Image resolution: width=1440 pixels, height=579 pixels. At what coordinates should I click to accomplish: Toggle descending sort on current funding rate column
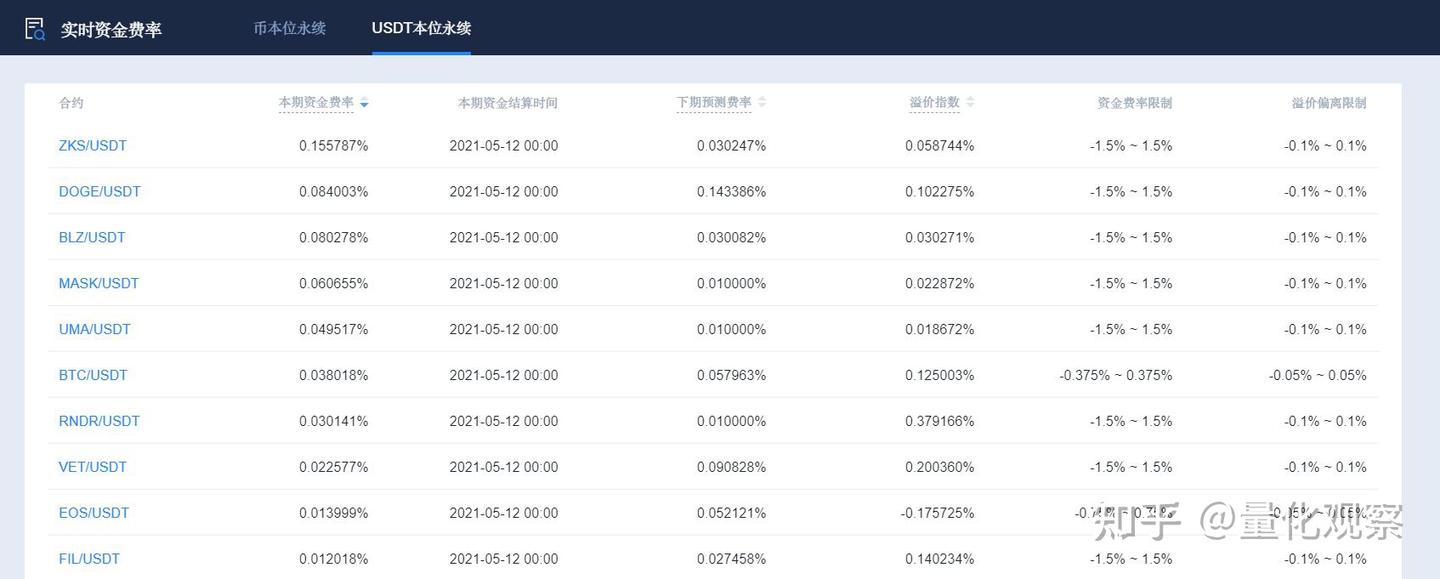point(364,103)
